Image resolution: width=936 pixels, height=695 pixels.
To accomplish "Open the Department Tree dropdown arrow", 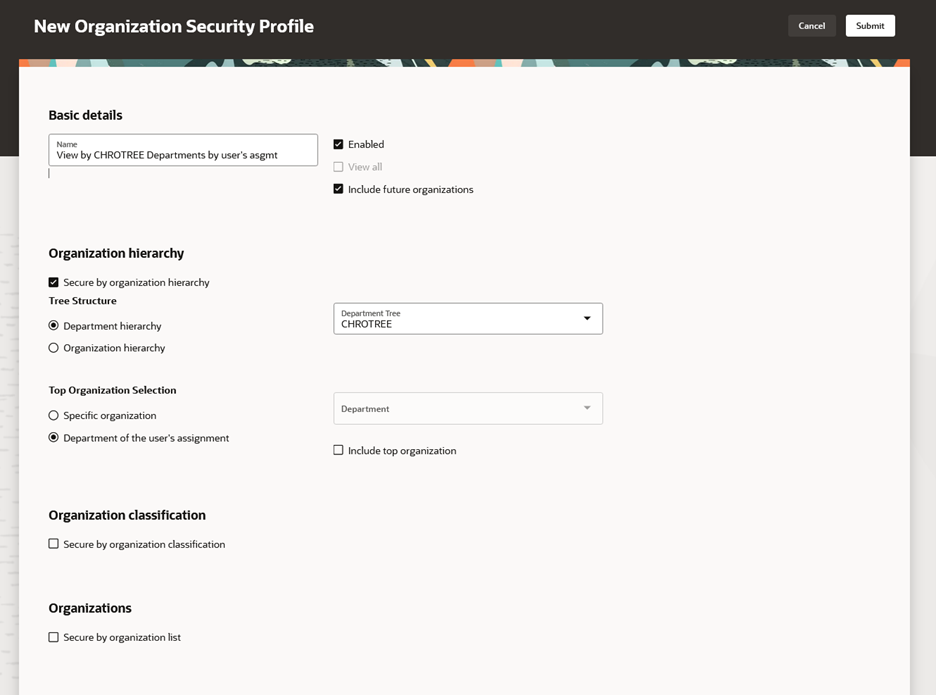I will point(587,319).
